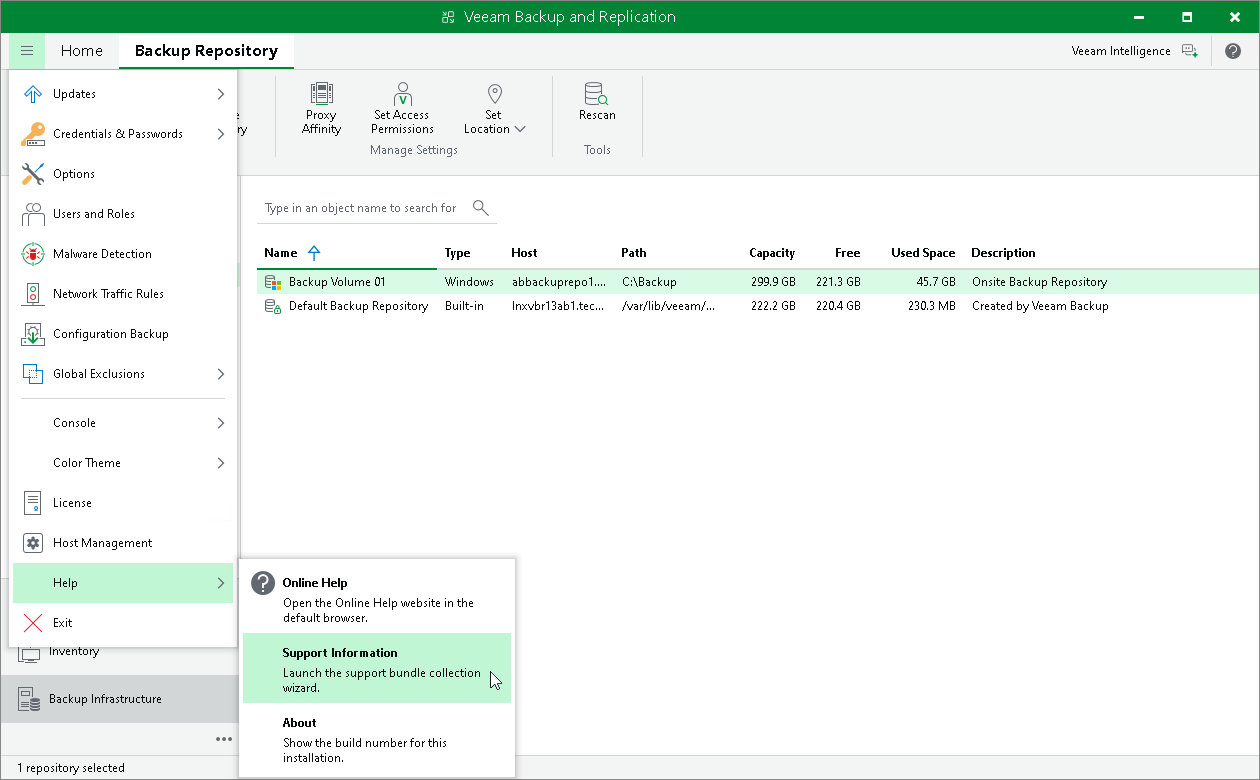
Task: Sort by the Type column header
Action: click(458, 253)
